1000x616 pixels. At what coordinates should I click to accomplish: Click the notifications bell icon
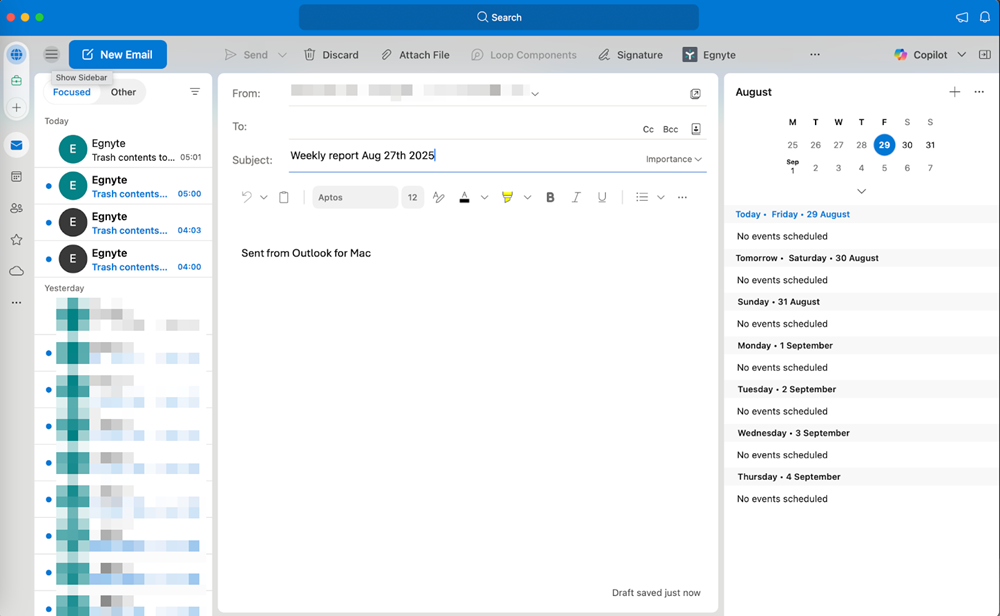[984, 17]
